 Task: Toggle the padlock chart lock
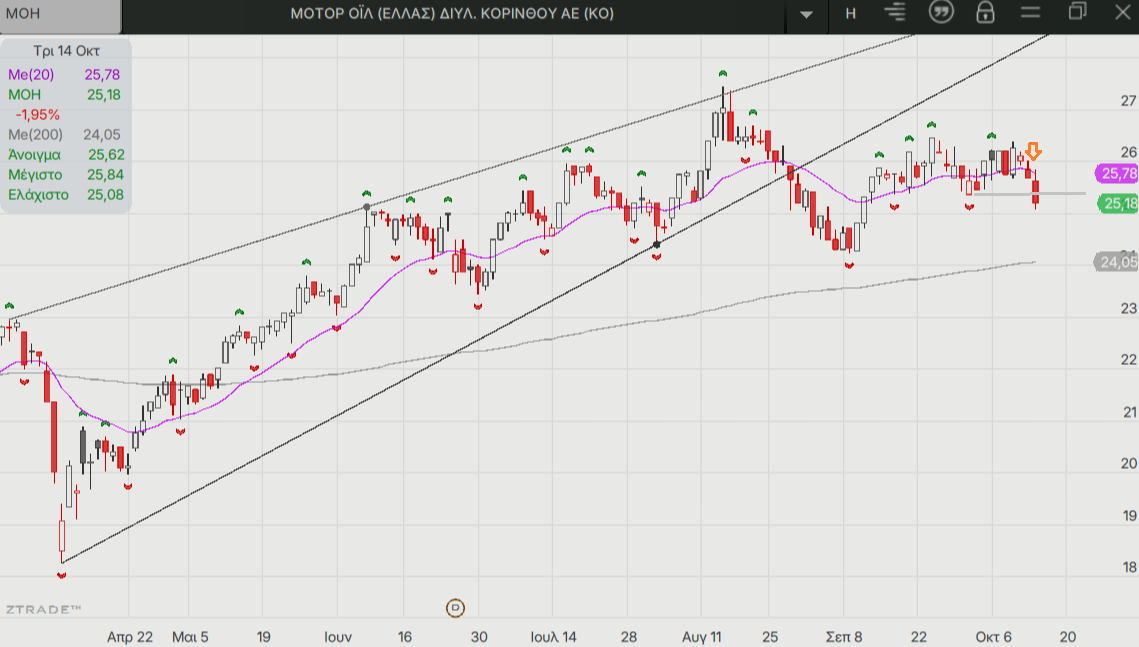(x=985, y=13)
